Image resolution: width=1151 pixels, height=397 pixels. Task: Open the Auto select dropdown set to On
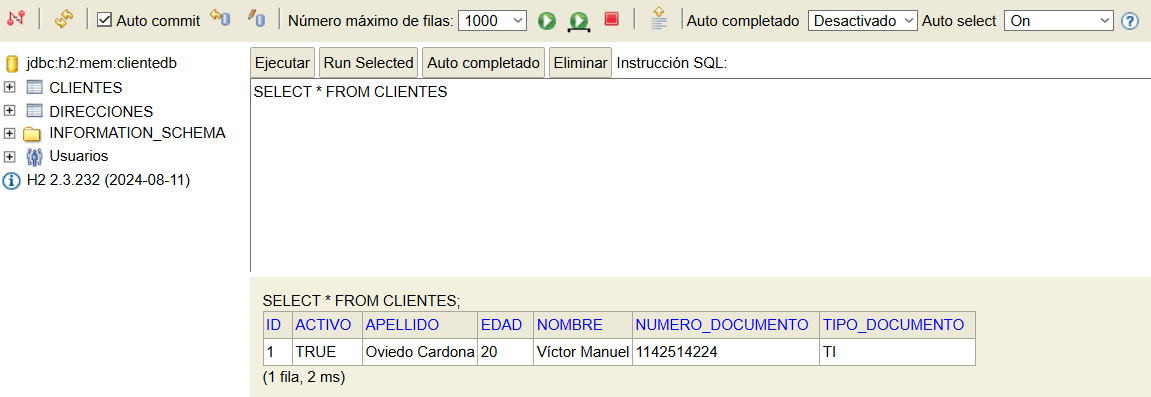(x=1059, y=21)
